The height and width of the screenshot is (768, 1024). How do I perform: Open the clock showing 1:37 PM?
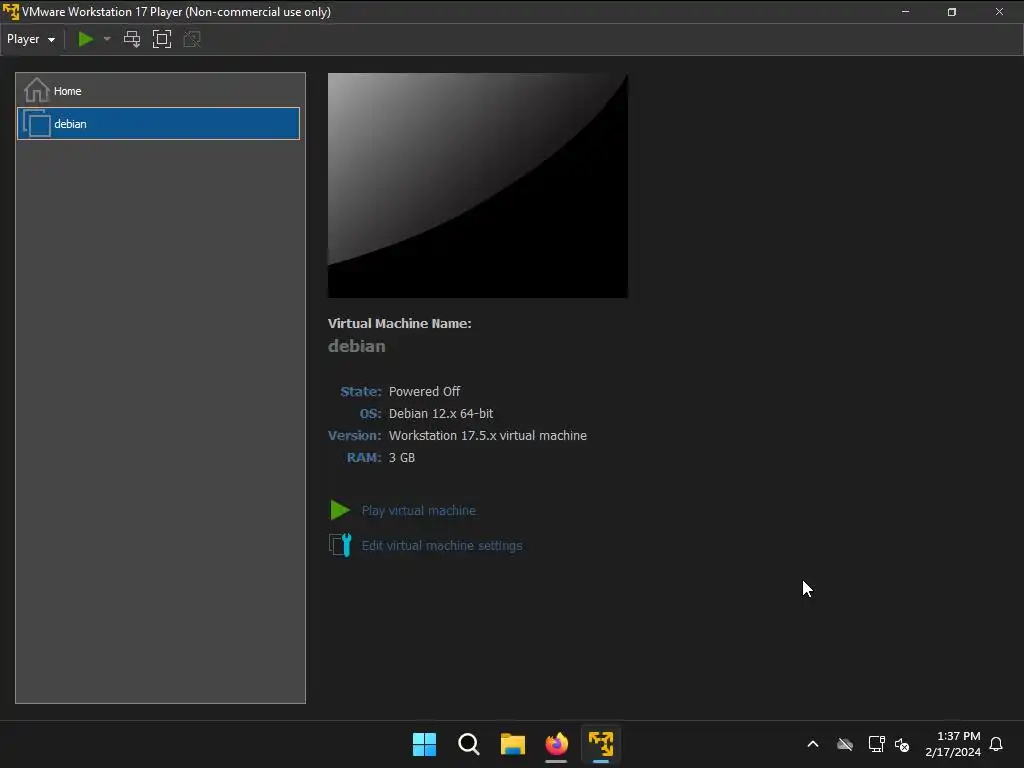point(953,744)
